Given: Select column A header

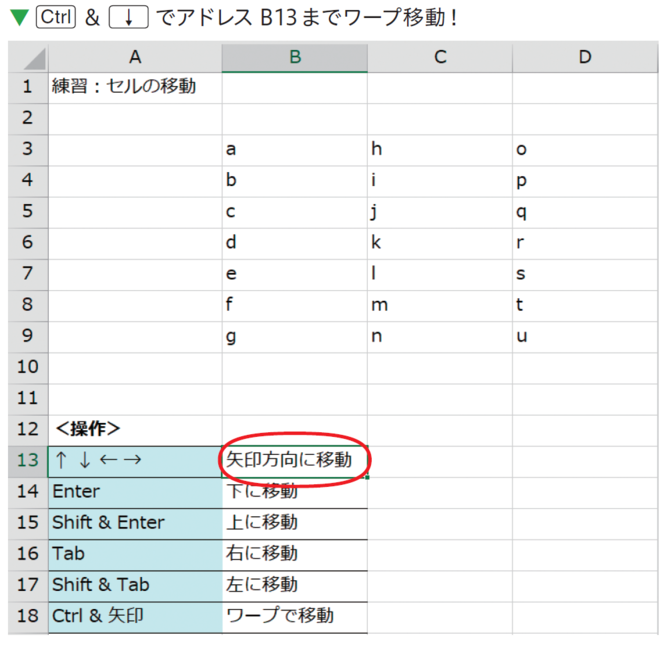Looking at the screenshot, I should tap(135, 57).
